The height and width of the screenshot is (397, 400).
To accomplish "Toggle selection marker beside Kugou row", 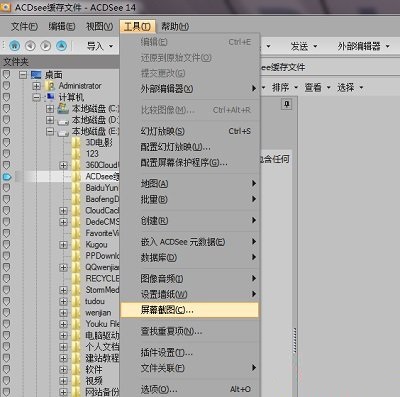I will [x=6, y=245].
